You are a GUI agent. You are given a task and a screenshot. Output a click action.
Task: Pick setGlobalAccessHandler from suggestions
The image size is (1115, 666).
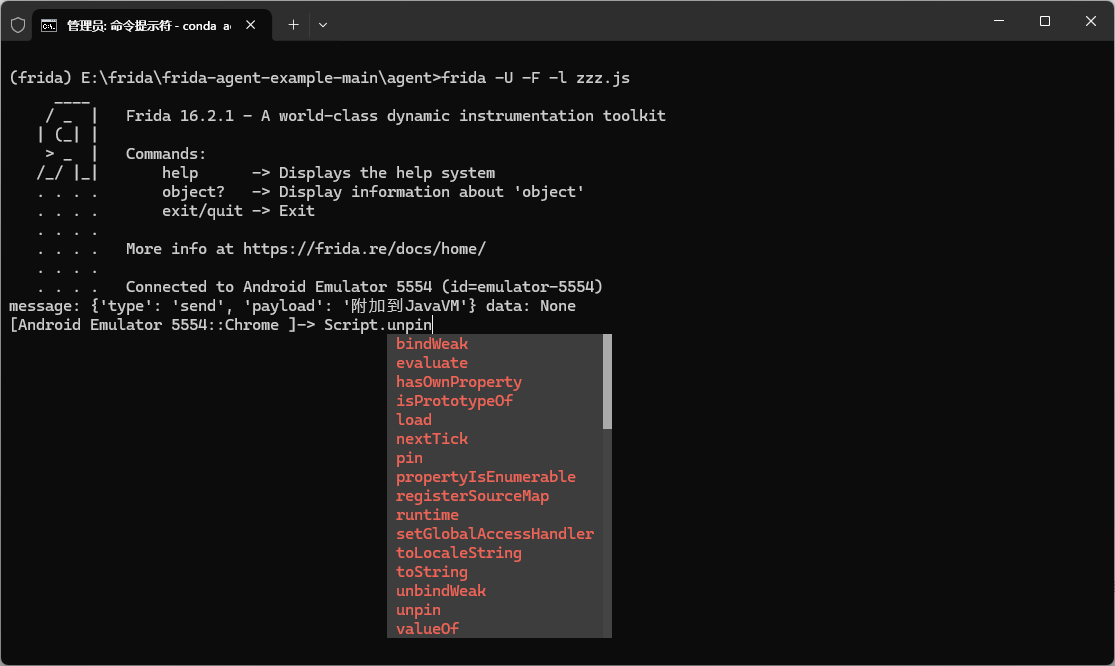tap(495, 534)
